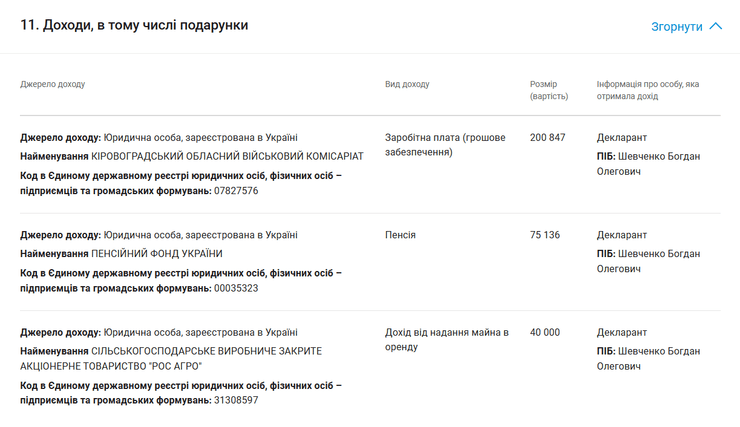Screen dimensions: 740x427
Task: Click the section heading "11. Доходи, в тому числі подарунки"
Action: tap(134, 25)
